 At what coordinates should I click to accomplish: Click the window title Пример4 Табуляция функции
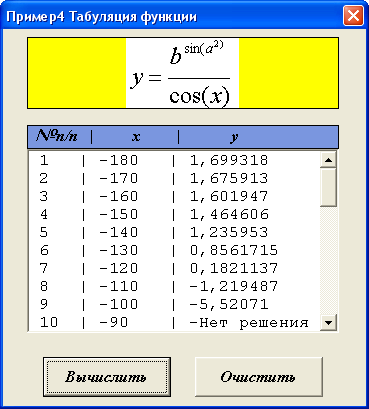pyautogui.click(x=102, y=16)
